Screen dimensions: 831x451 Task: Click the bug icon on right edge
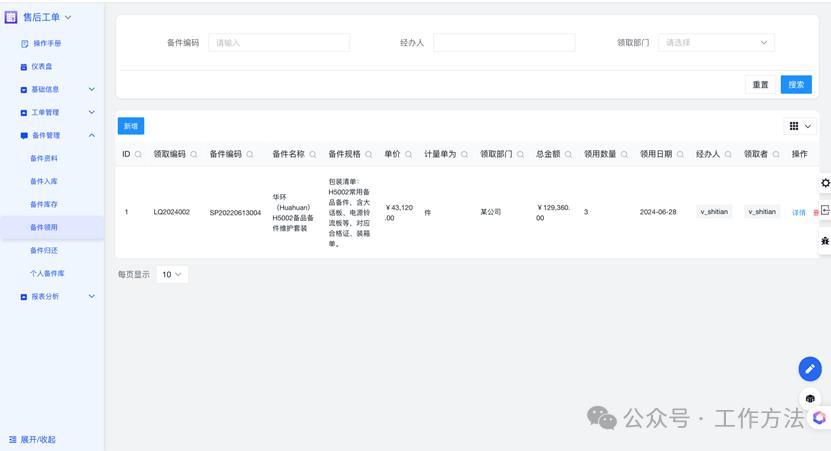(x=825, y=241)
